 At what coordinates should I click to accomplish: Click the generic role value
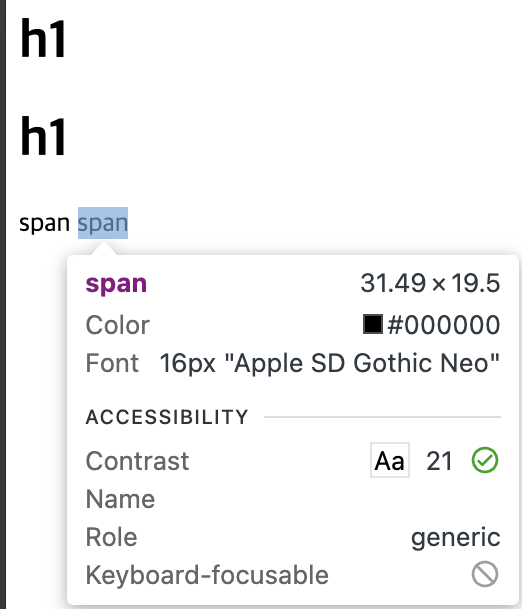click(x=456, y=538)
